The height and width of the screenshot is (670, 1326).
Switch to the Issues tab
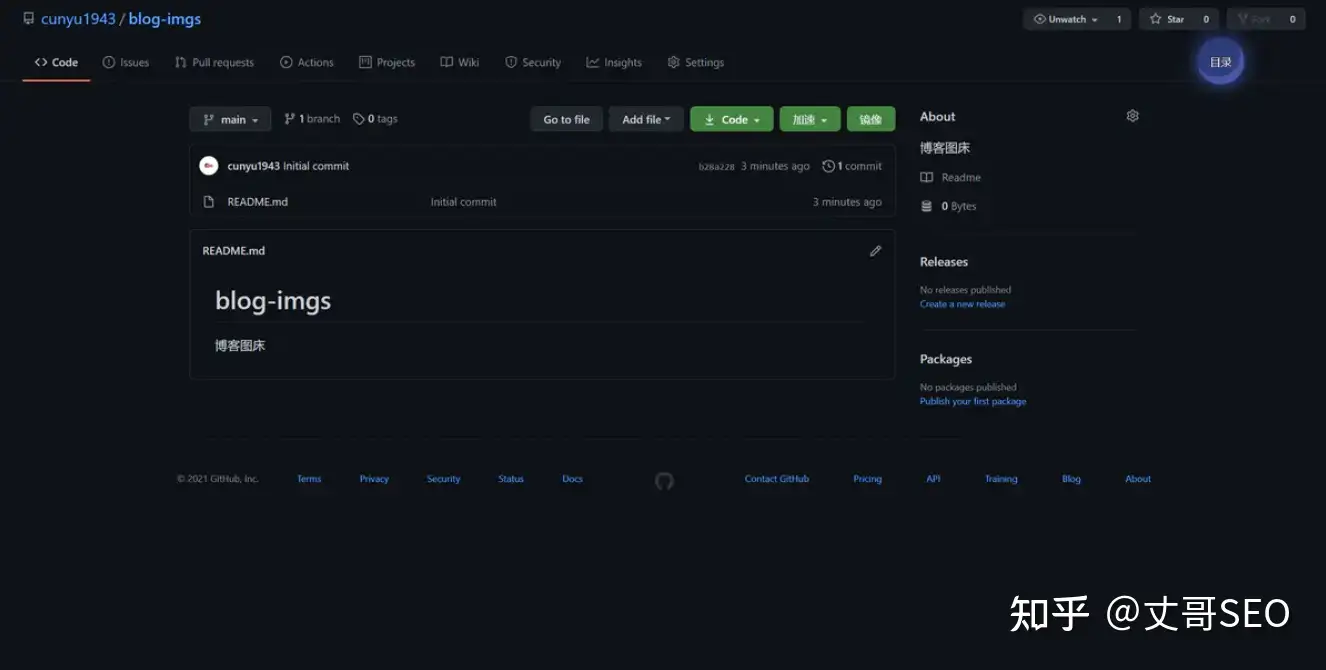126,62
